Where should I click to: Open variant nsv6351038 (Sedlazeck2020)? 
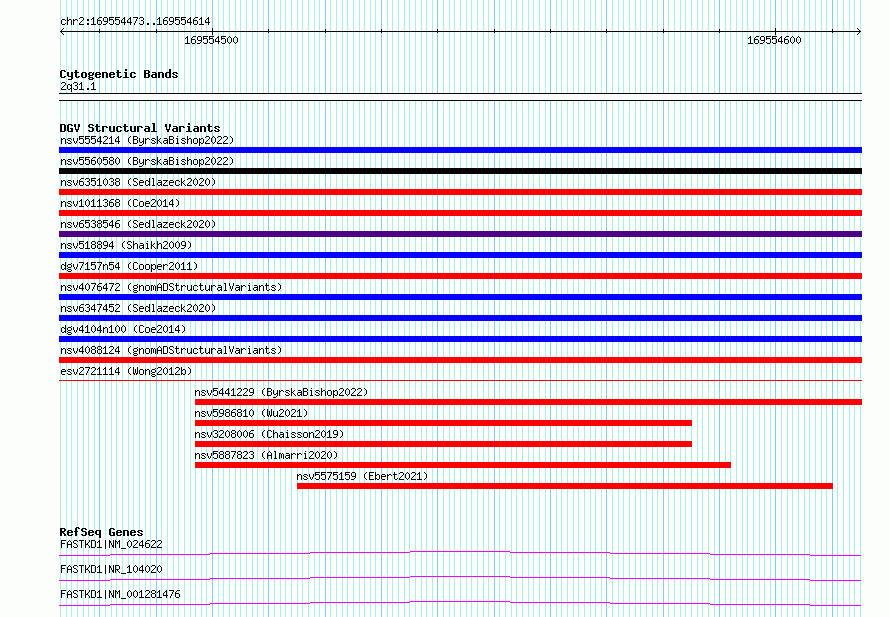pos(138,182)
